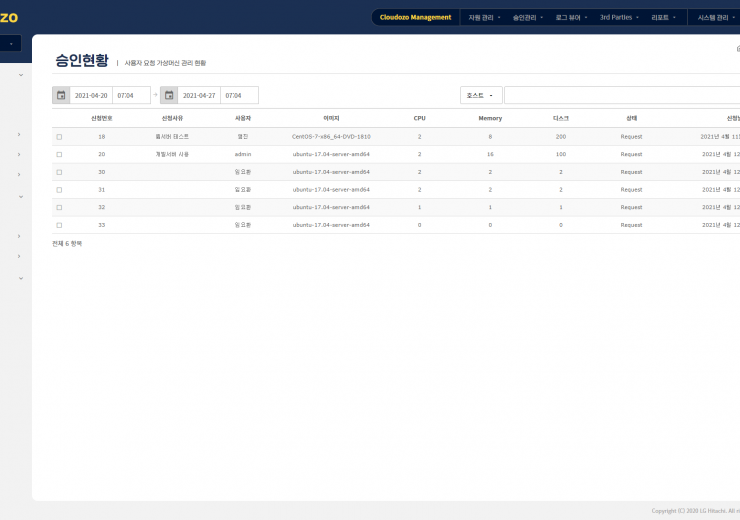Open the 승인관리 navigation menu
This screenshot has height=520, width=740.
[529, 17]
